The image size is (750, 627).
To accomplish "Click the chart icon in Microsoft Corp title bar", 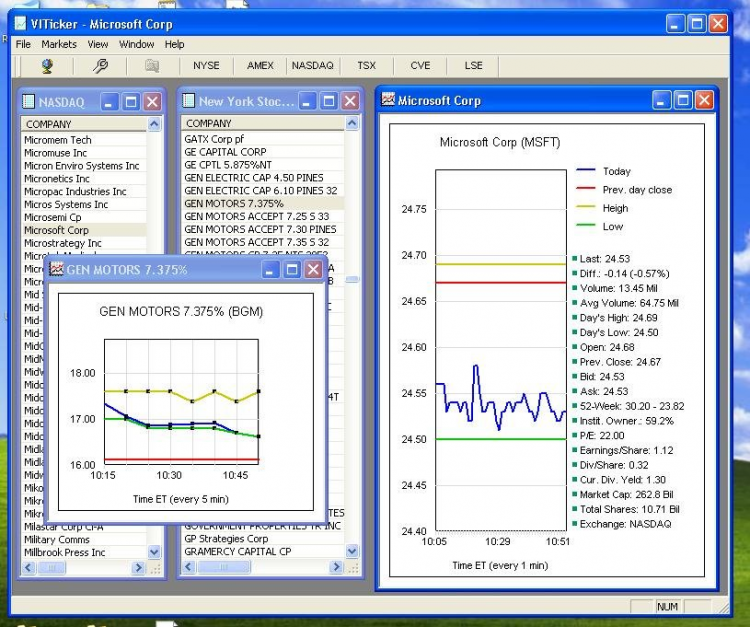I will click(x=387, y=100).
